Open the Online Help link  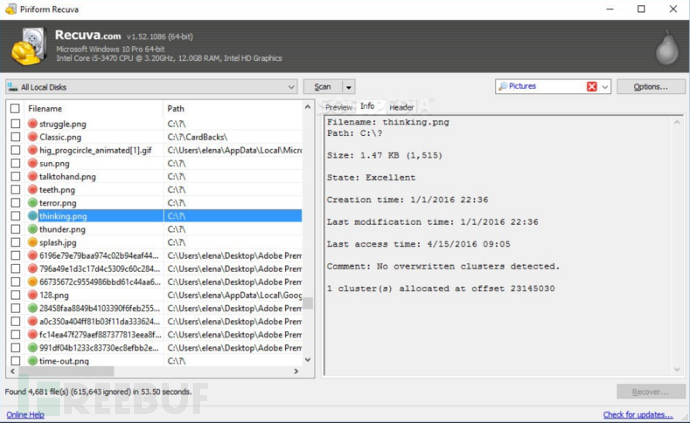point(25,415)
